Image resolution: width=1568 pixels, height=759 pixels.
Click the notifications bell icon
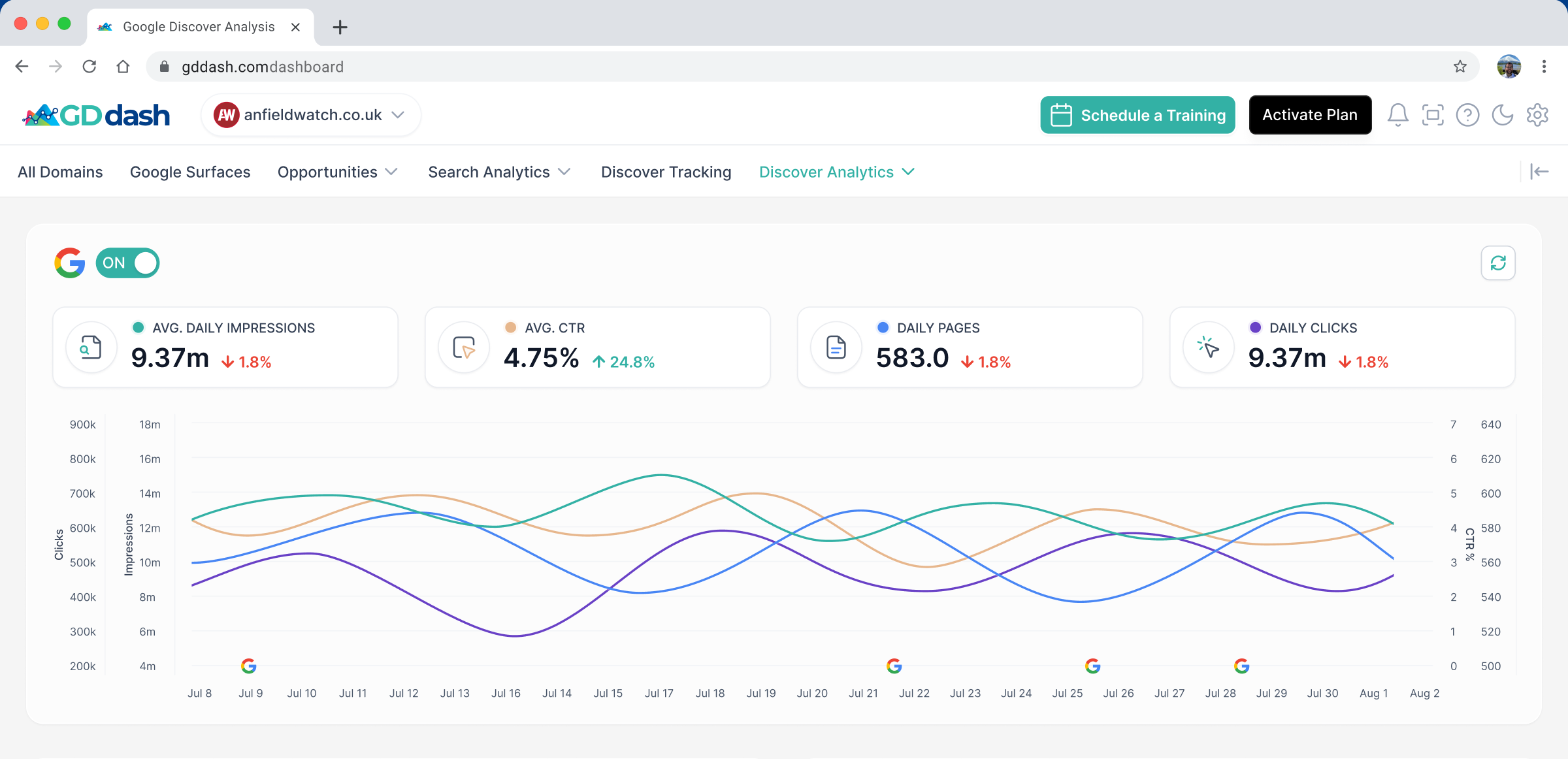coord(1397,115)
